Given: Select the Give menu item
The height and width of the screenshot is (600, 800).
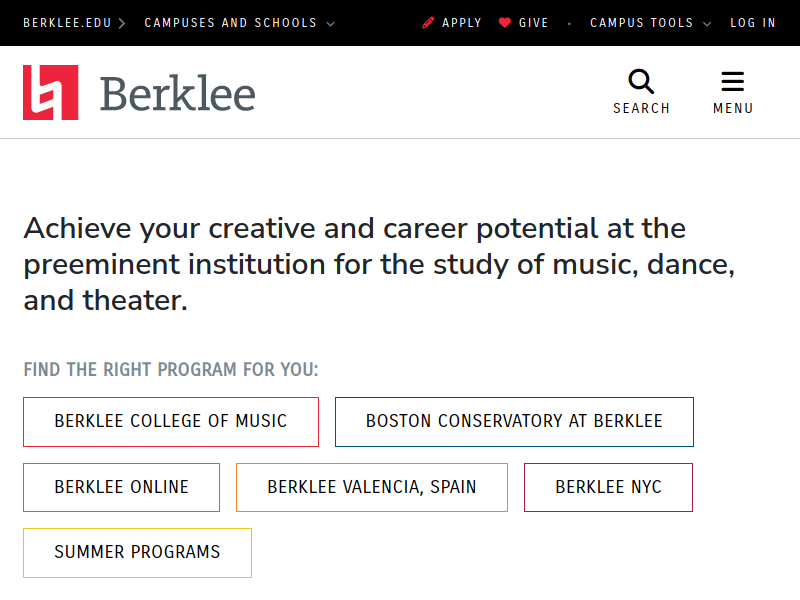Looking at the screenshot, I should 533,23.
